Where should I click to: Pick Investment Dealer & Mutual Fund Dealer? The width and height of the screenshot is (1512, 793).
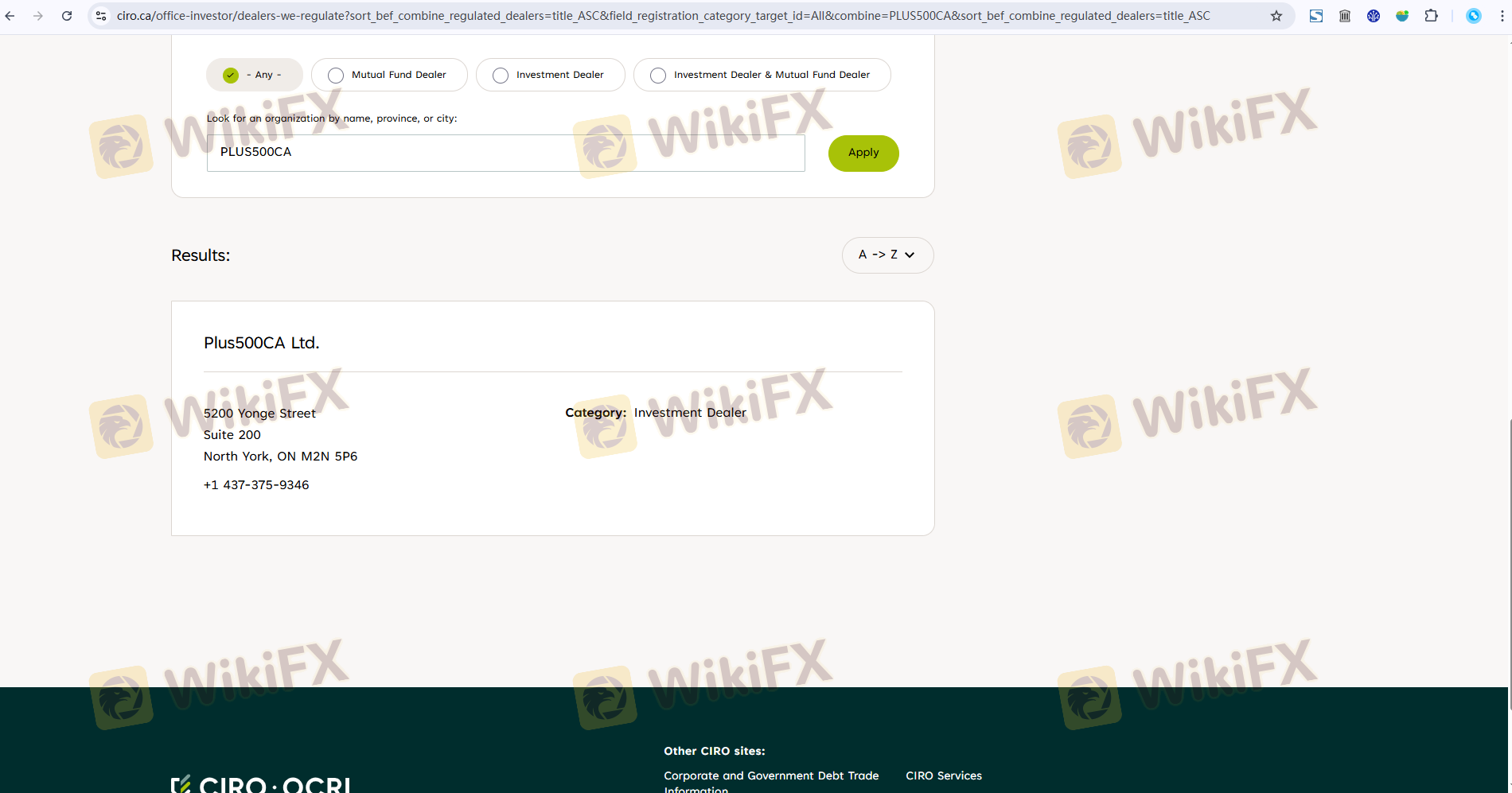click(762, 75)
